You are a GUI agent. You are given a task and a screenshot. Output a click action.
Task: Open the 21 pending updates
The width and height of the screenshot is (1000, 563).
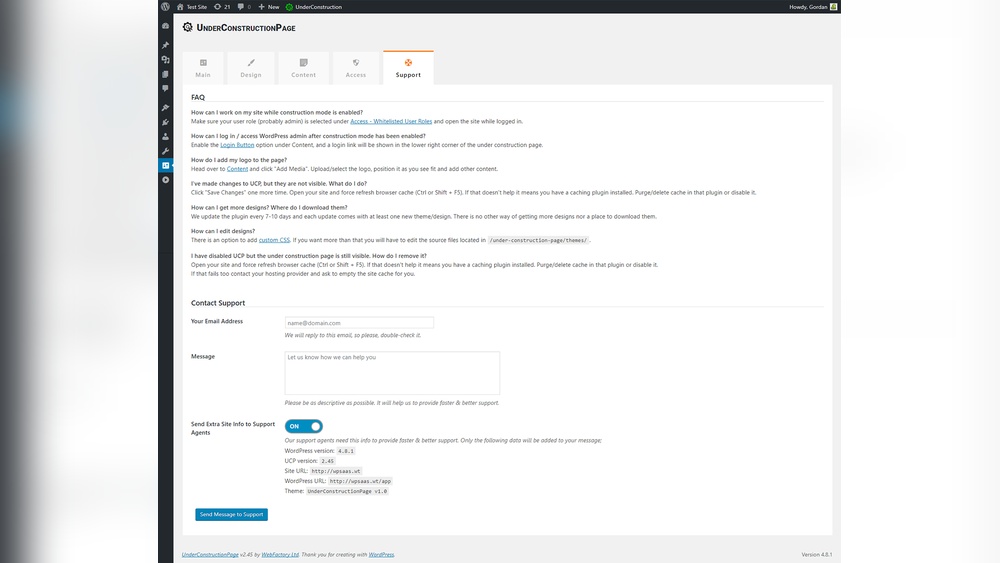pyautogui.click(x=222, y=6)
